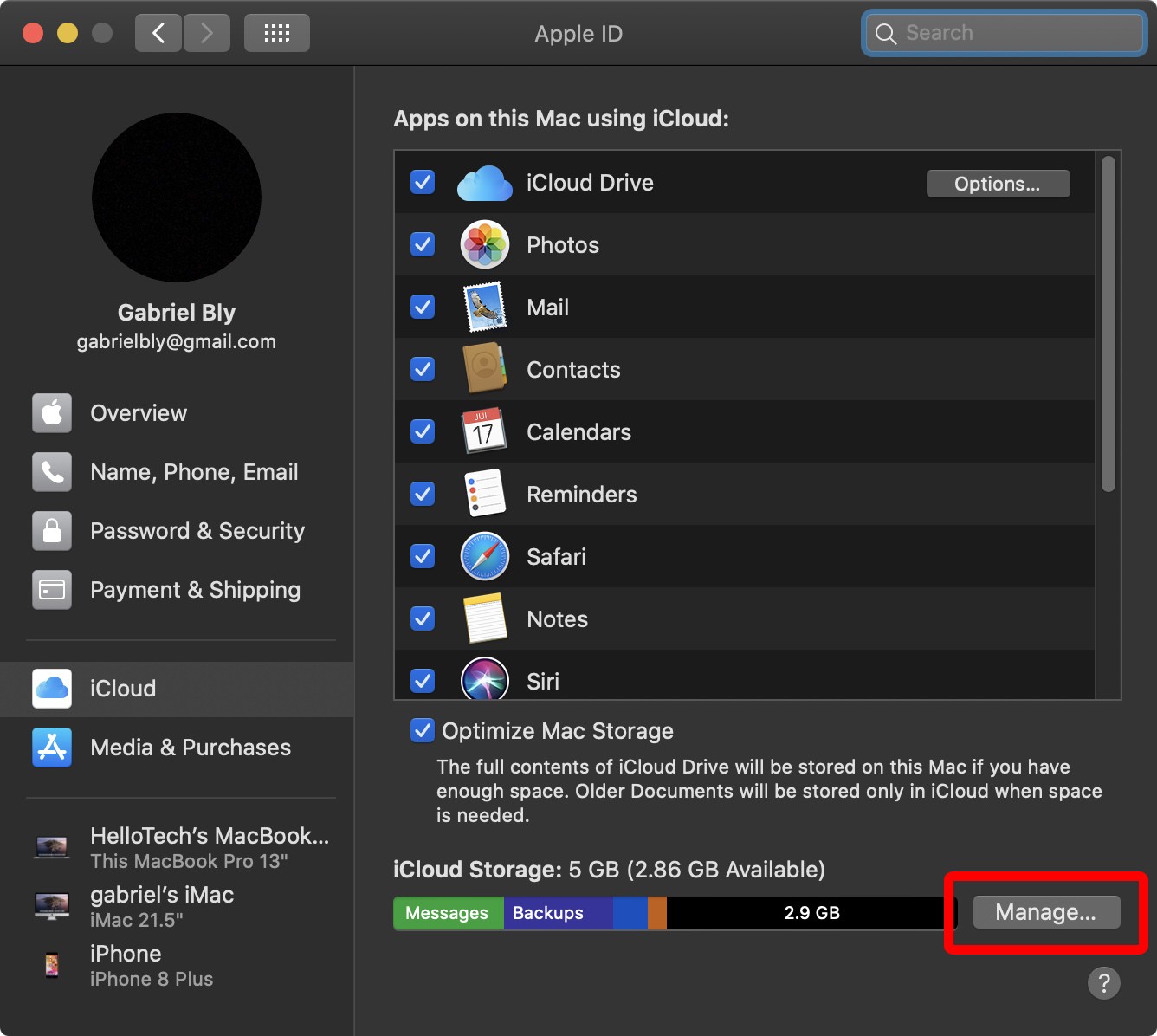Viewport: 1157px width, 1036px height.
Task: Open iCloud Drive Options dialog
Action: (997, 183)
